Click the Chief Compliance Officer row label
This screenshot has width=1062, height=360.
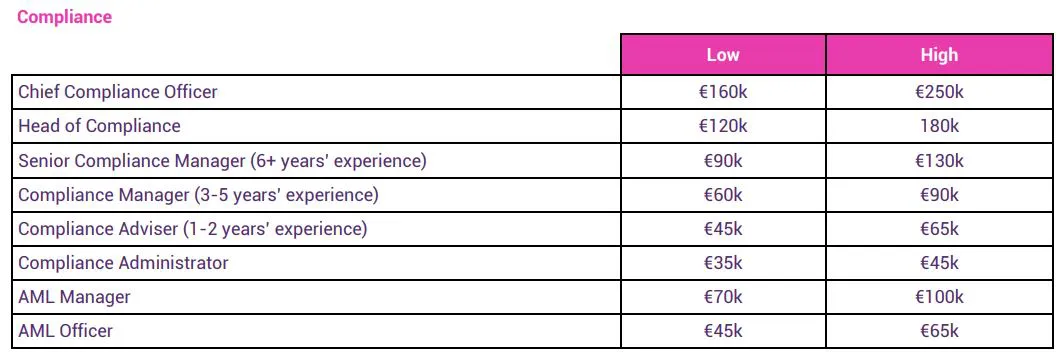(118, 92)
